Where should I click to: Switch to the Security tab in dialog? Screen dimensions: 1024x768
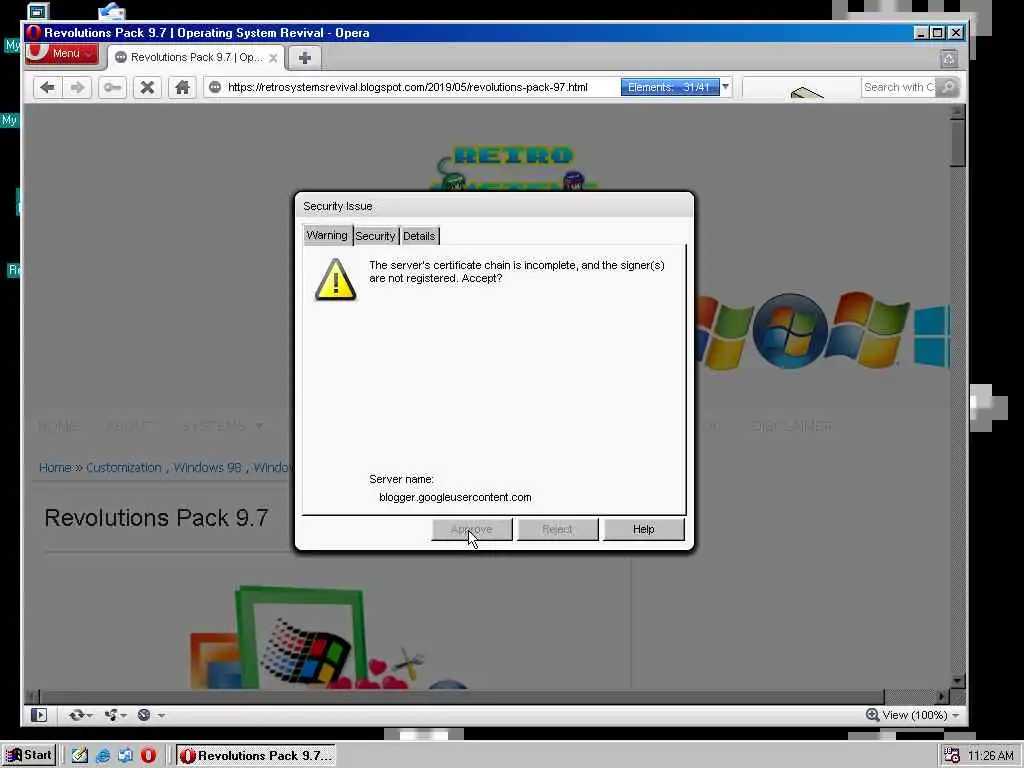376,236
